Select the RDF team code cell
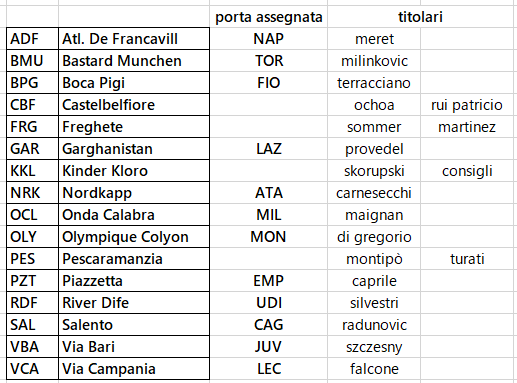Viewport: 517px width, 383px height. 32,303
